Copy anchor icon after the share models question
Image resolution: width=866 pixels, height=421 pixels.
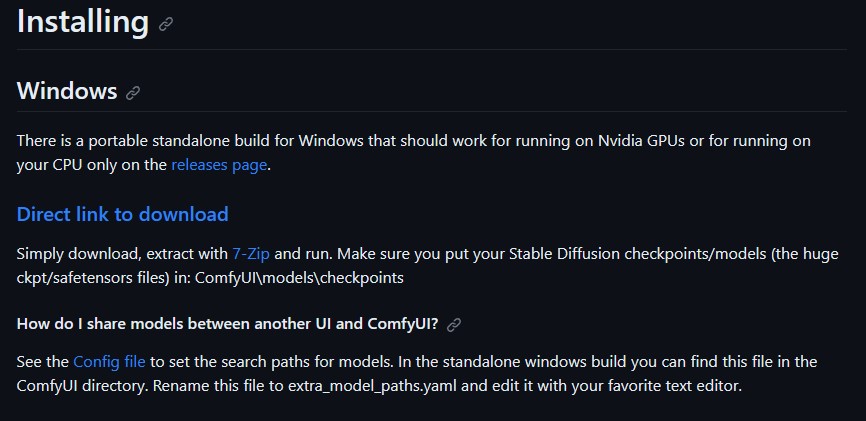coord(454,324)
